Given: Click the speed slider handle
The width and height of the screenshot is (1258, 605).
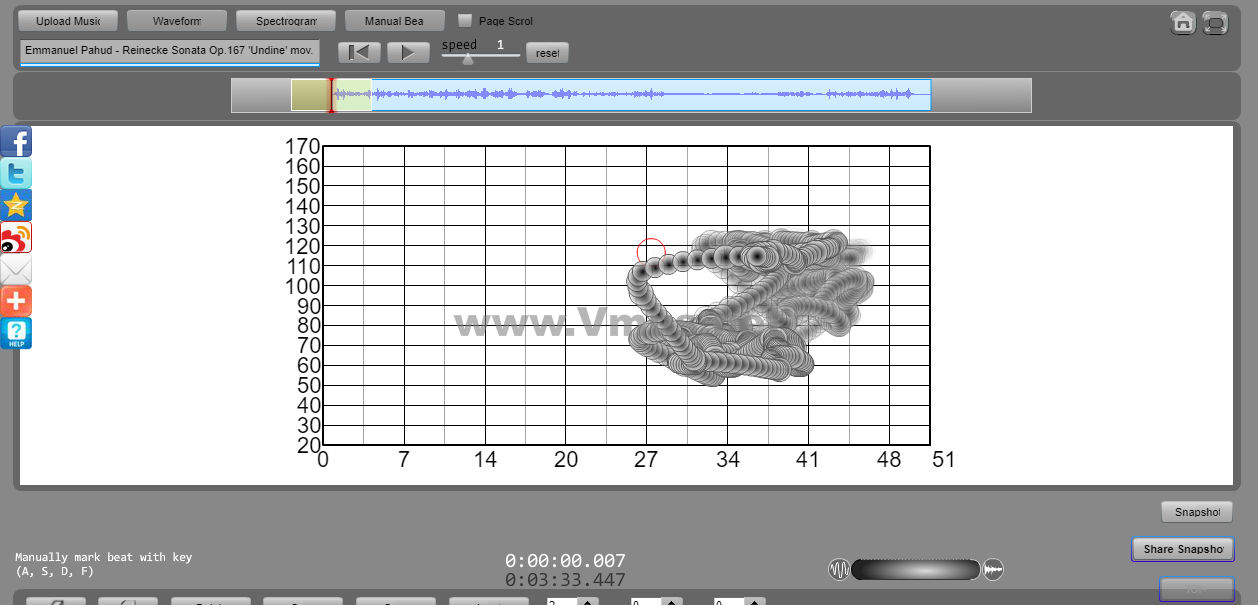Looking at the screenshot, I should click(x=467, y=58).
